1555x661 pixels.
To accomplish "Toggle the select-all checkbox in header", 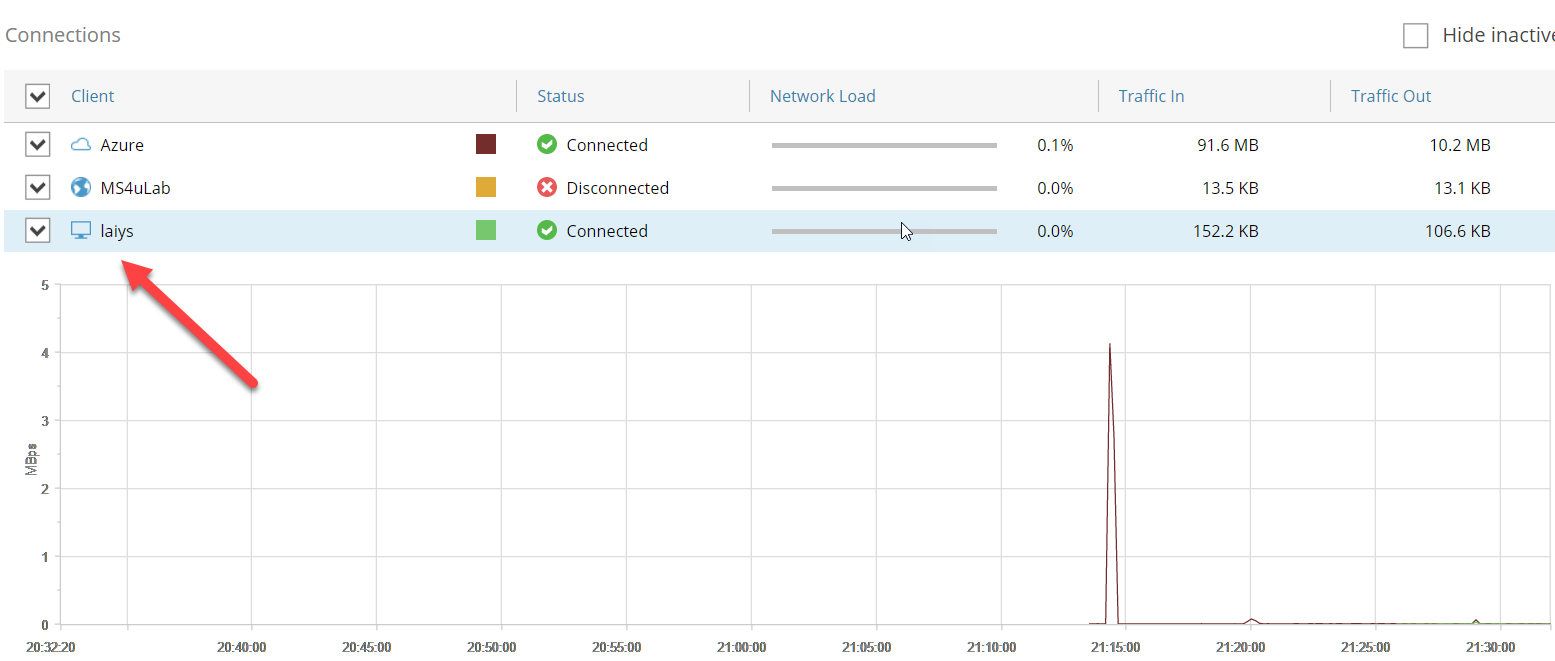I will [x=37, y=96].
